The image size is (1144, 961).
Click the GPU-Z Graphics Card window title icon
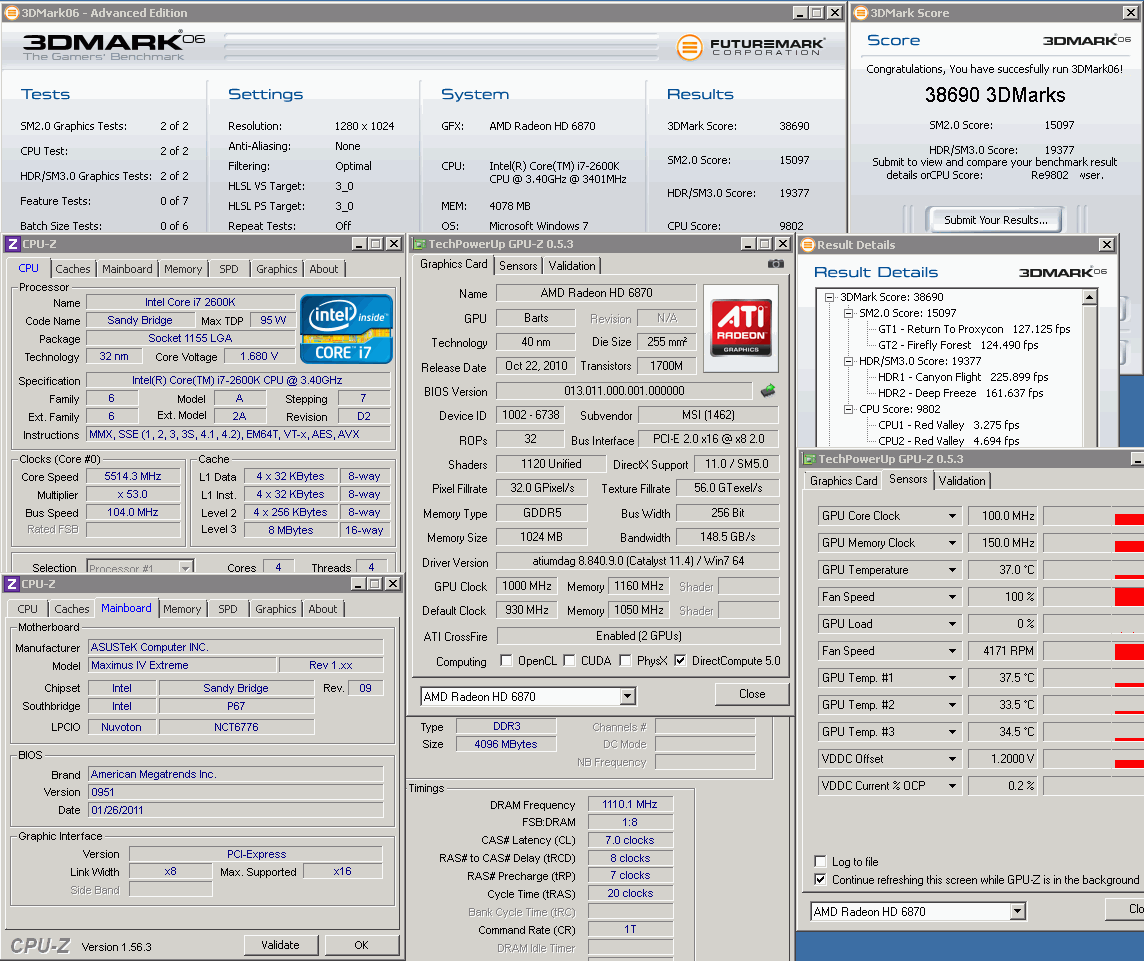(420, 244)
